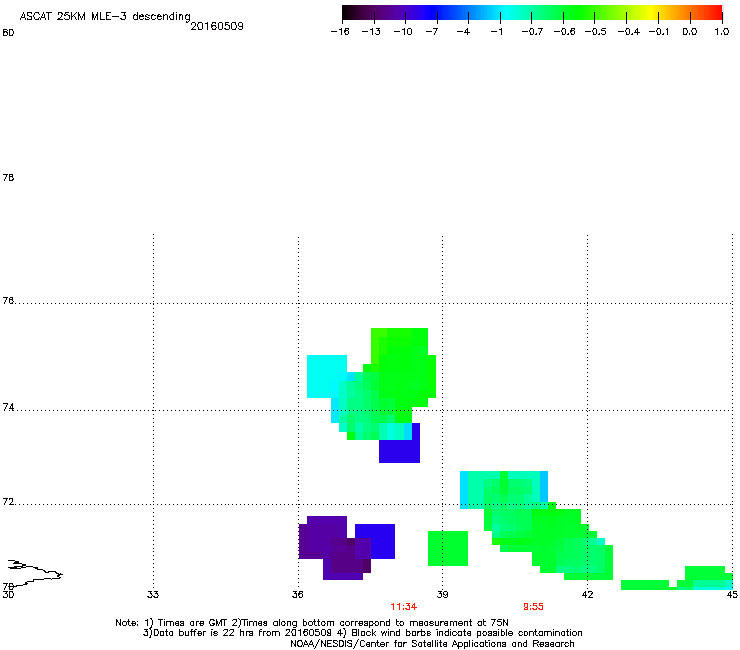Click the color bar label -16
The image size is (740, 650).
[x=340, y=32]
